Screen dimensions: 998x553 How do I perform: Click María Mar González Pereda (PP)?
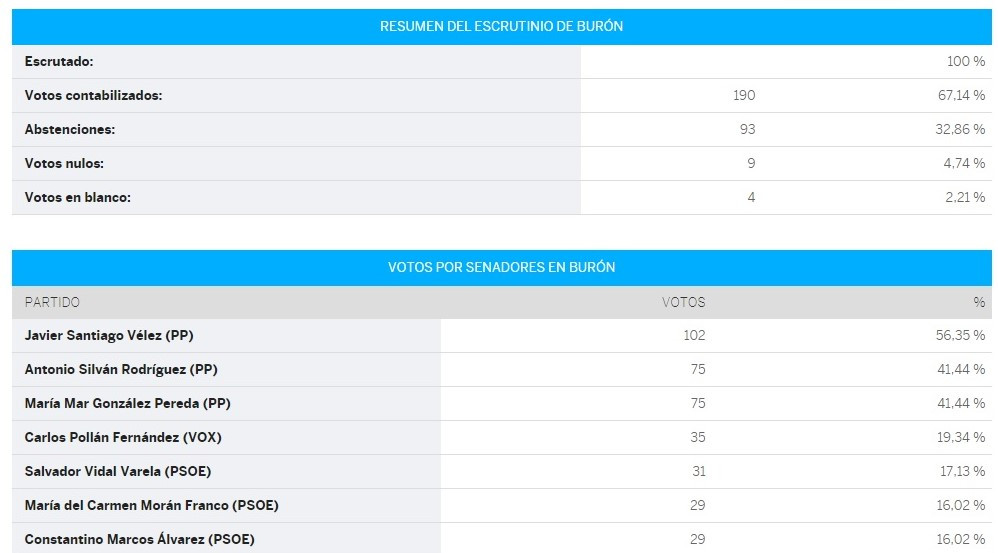click(x=127, y=403)
